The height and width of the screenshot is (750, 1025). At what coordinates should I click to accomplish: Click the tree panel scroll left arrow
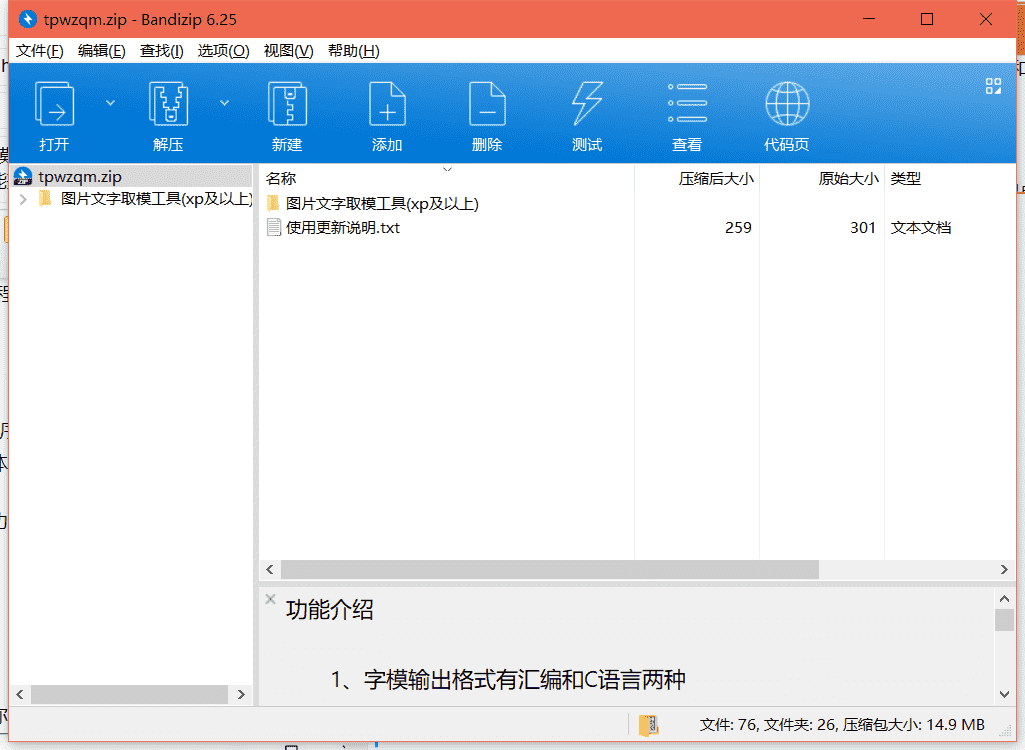click(20, 694)
